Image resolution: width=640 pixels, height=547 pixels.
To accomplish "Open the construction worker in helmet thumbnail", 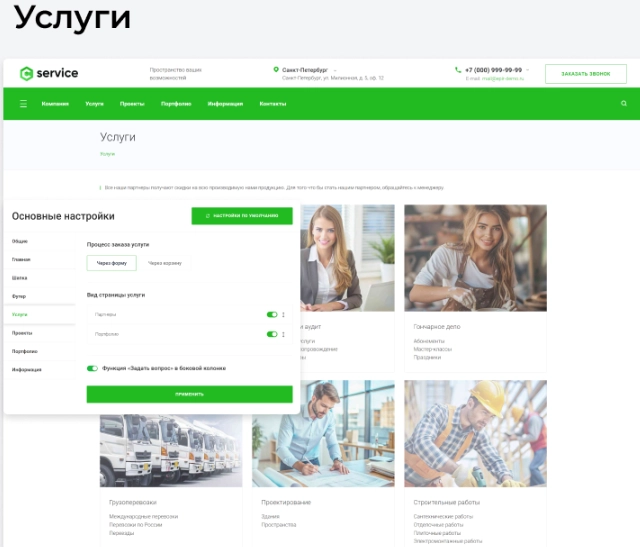I will coord(476,434).
